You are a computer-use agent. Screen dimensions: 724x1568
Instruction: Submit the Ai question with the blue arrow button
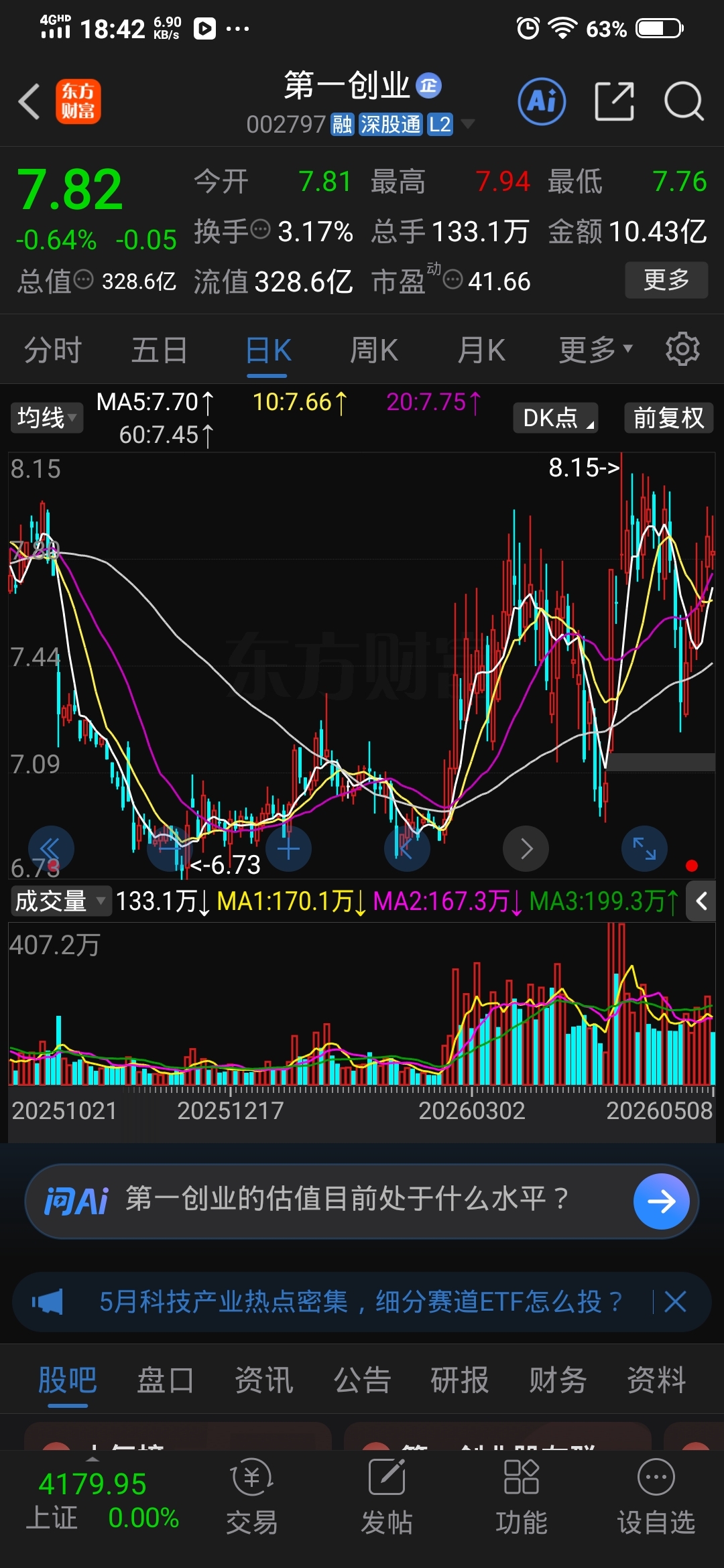[662, 1201]
